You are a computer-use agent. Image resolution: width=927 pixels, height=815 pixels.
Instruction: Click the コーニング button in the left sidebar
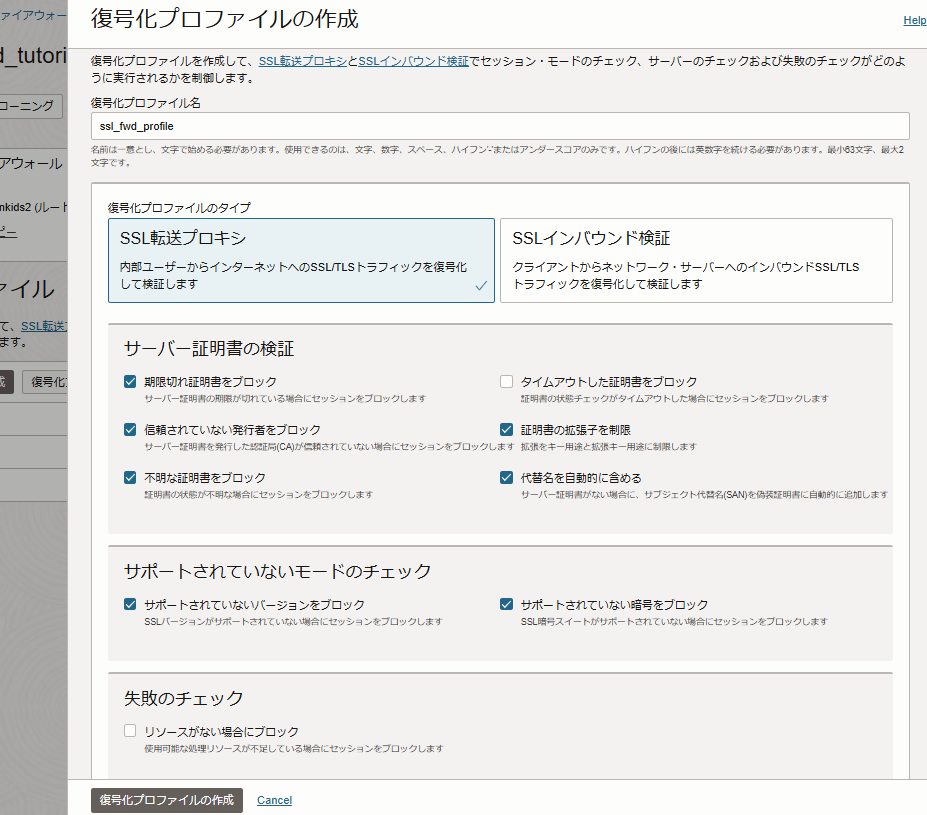29,105
